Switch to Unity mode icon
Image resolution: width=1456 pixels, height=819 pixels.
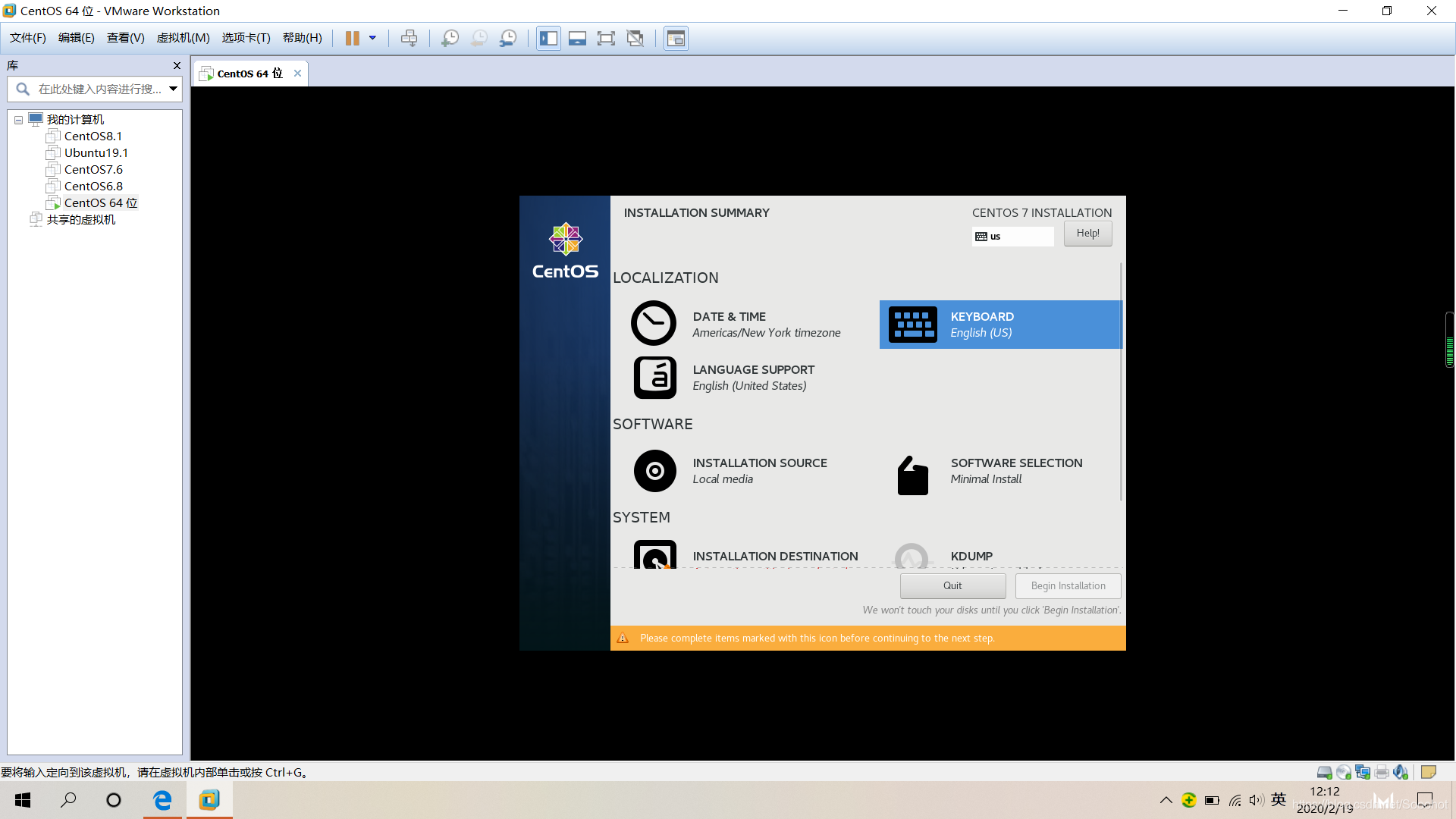click(x=635, y=39)
